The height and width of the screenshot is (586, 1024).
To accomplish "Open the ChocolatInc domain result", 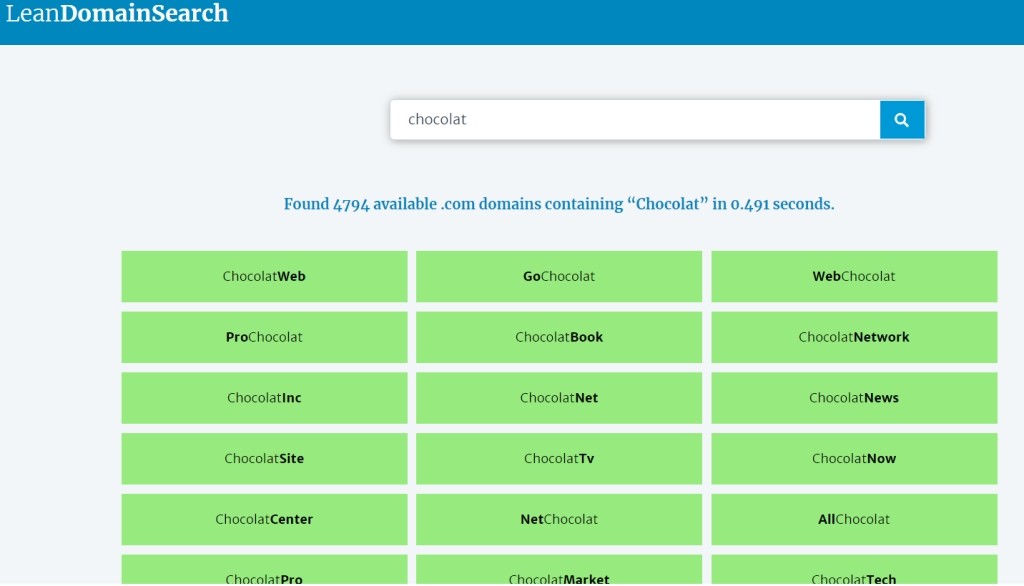I will (264, 398).
